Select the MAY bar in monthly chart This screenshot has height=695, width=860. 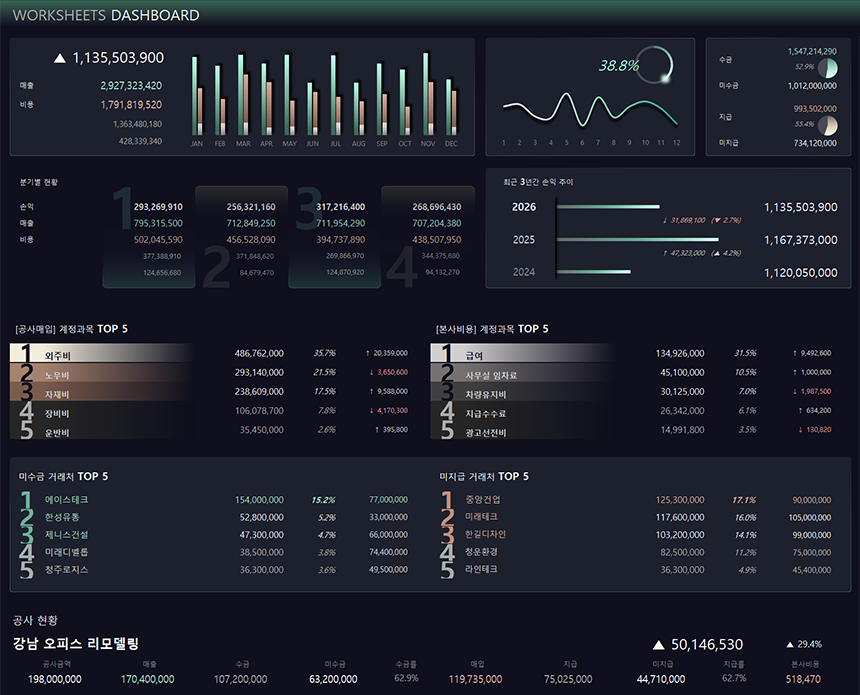(289, 94)
